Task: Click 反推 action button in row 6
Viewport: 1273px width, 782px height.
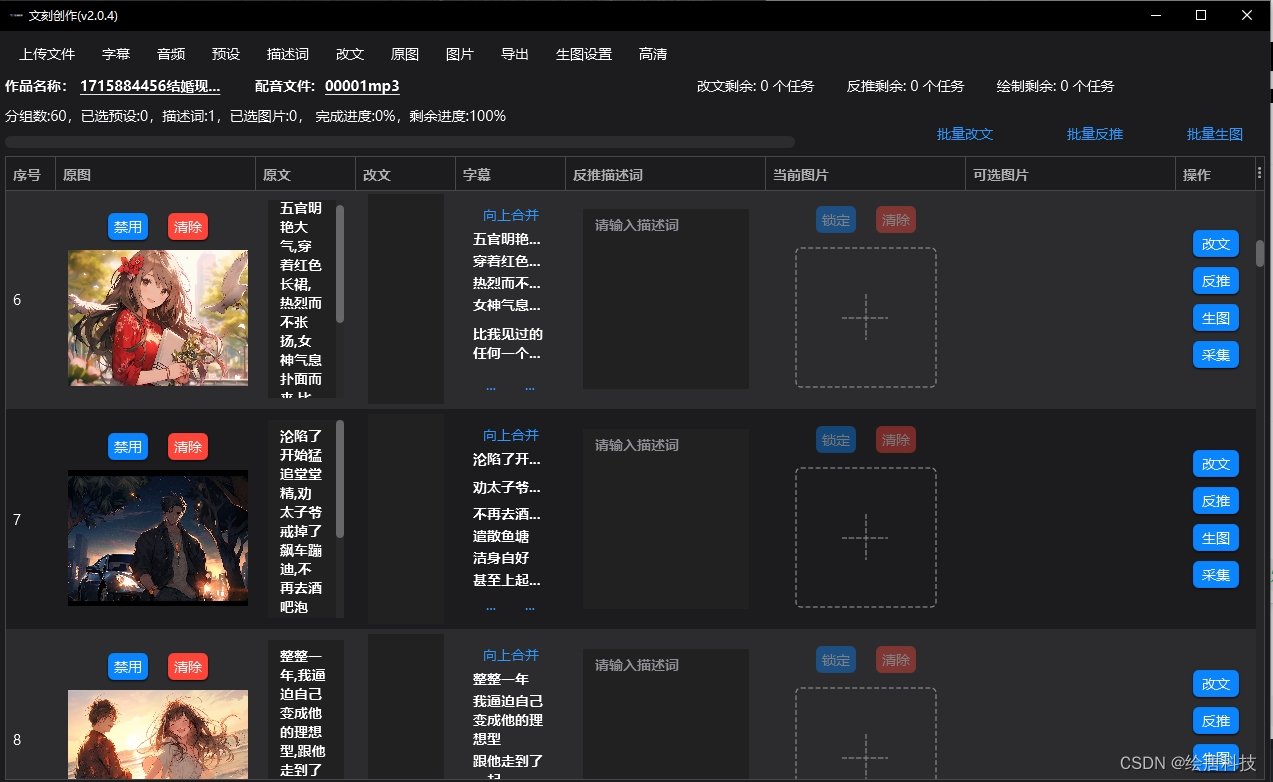Action: coord(1216,281)
